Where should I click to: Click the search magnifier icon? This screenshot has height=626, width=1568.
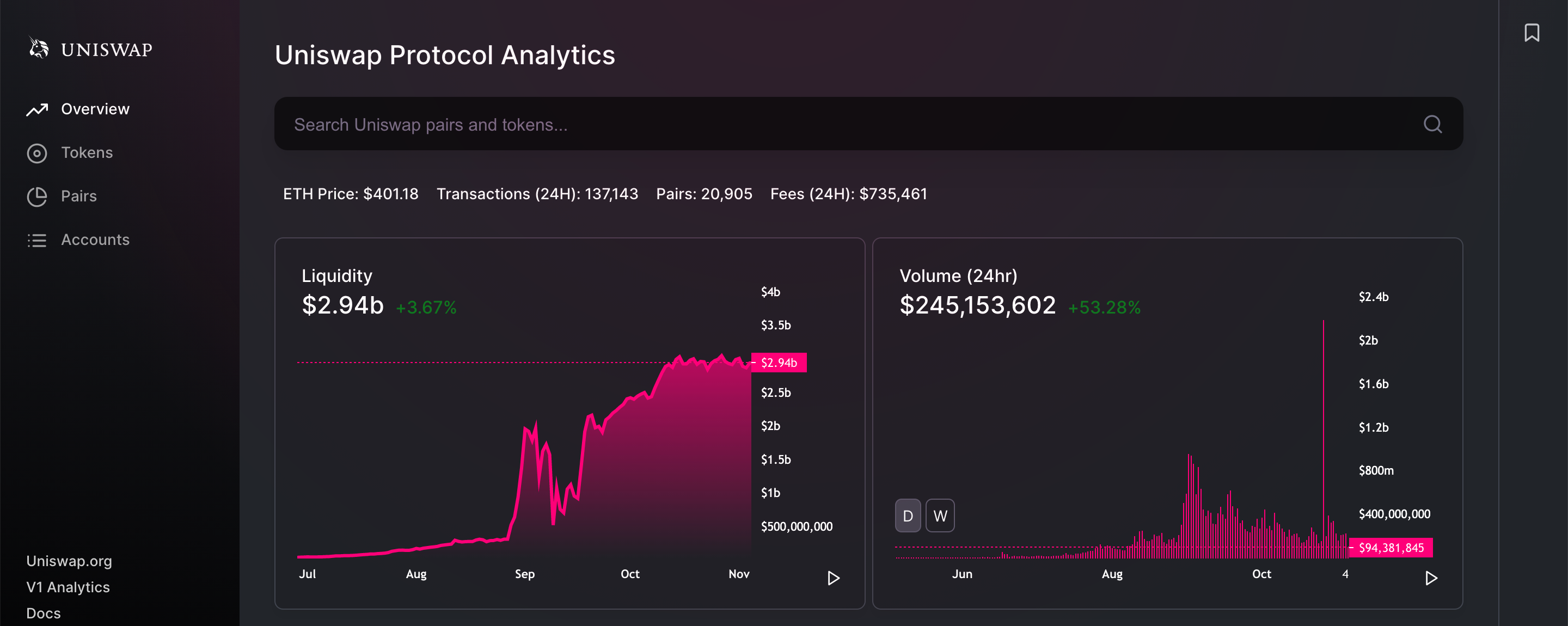(x=1432, y=125)
